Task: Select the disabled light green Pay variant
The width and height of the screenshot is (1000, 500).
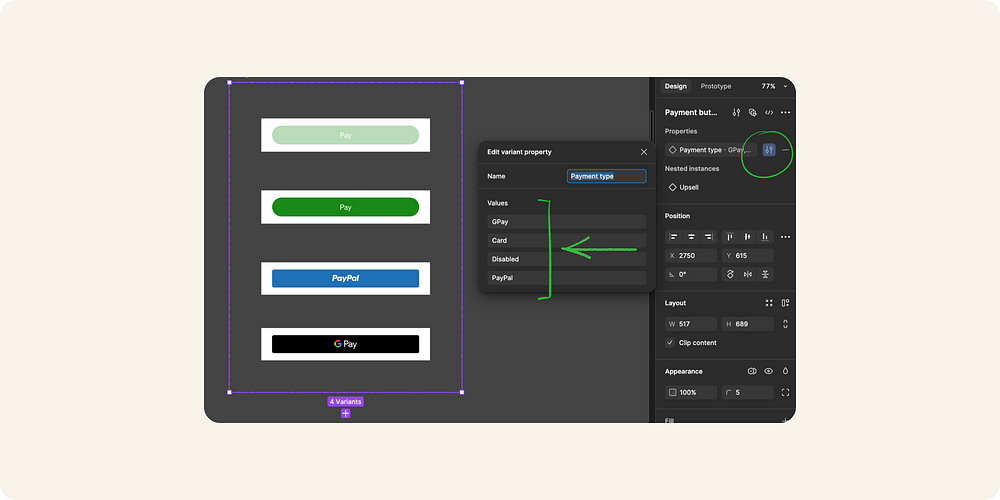Action: 345,135
